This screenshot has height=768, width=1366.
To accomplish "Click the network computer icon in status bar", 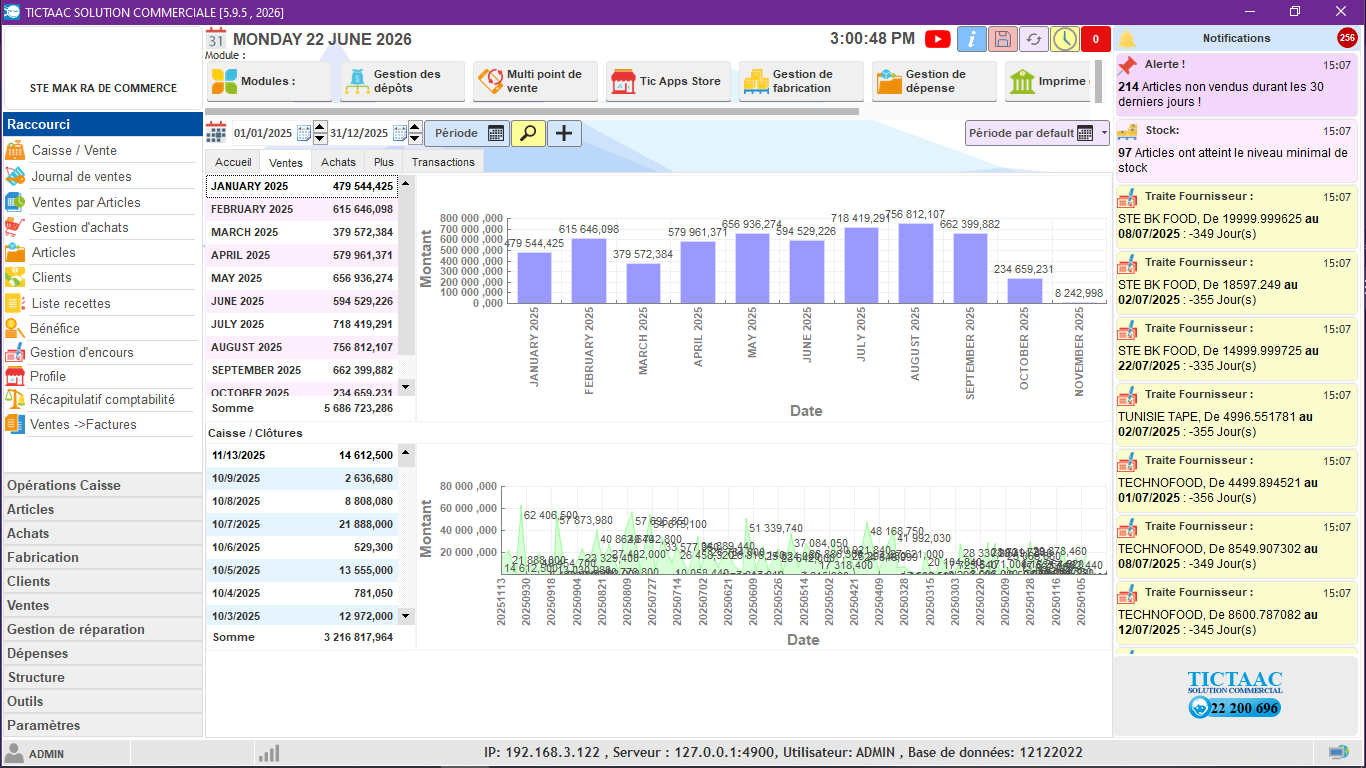I will [x=1338, y=752].
